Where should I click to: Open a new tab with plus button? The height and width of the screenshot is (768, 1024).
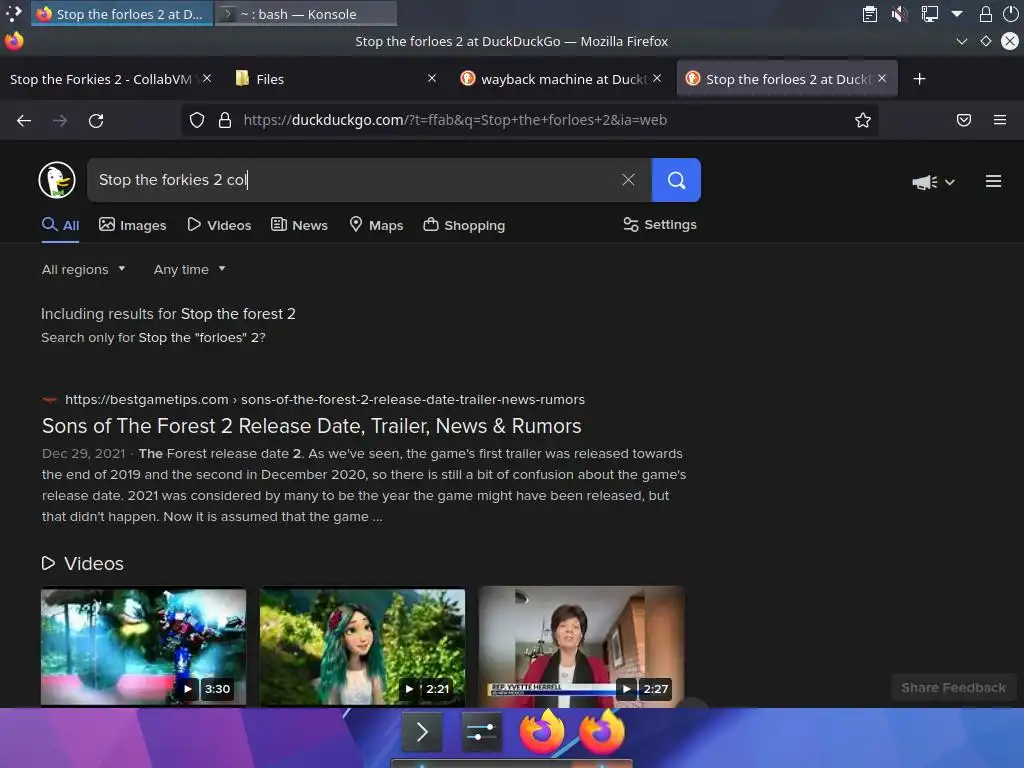tap(920, 79)
